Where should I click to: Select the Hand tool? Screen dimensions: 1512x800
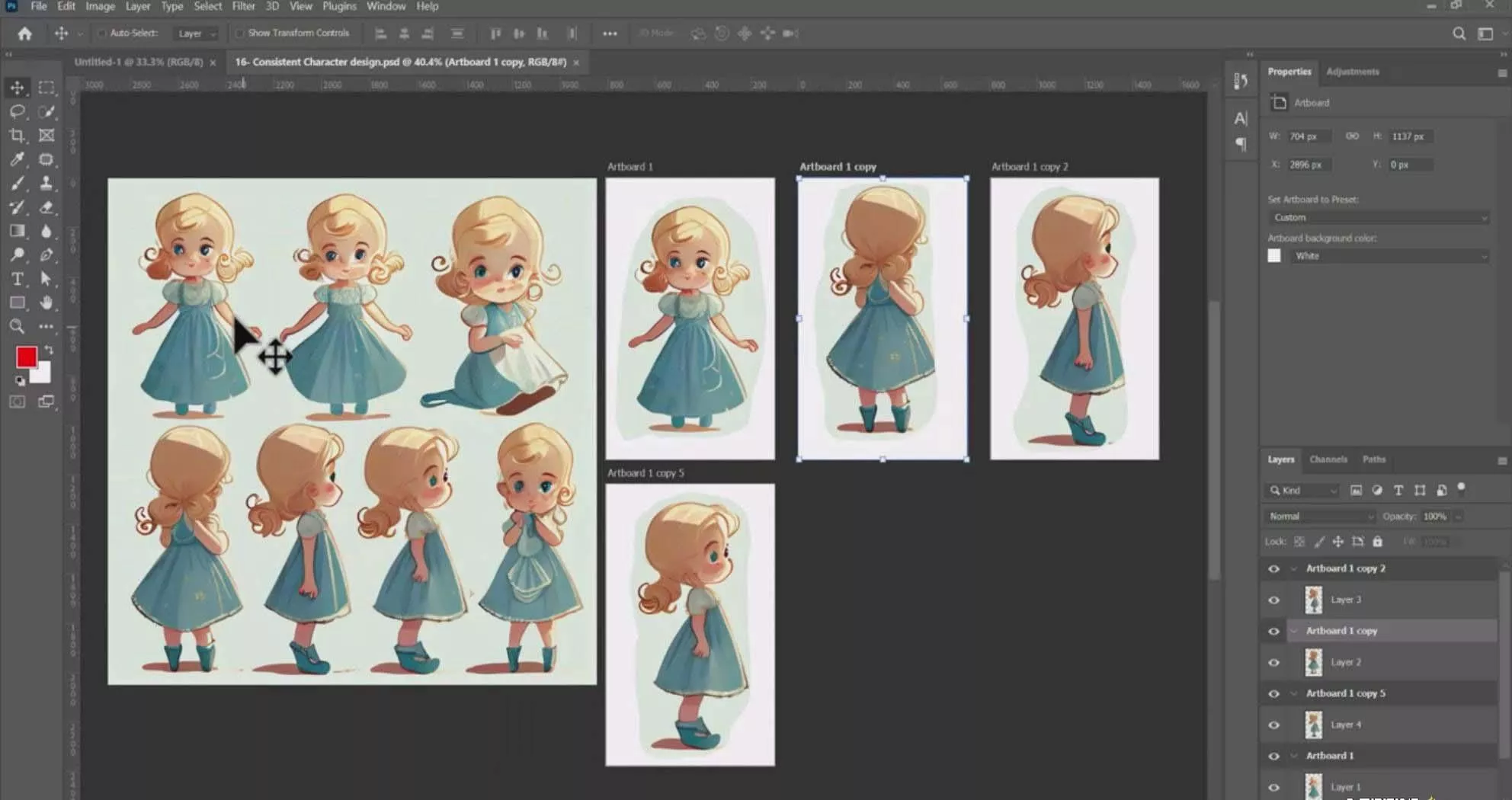click(x=46, y=302)
